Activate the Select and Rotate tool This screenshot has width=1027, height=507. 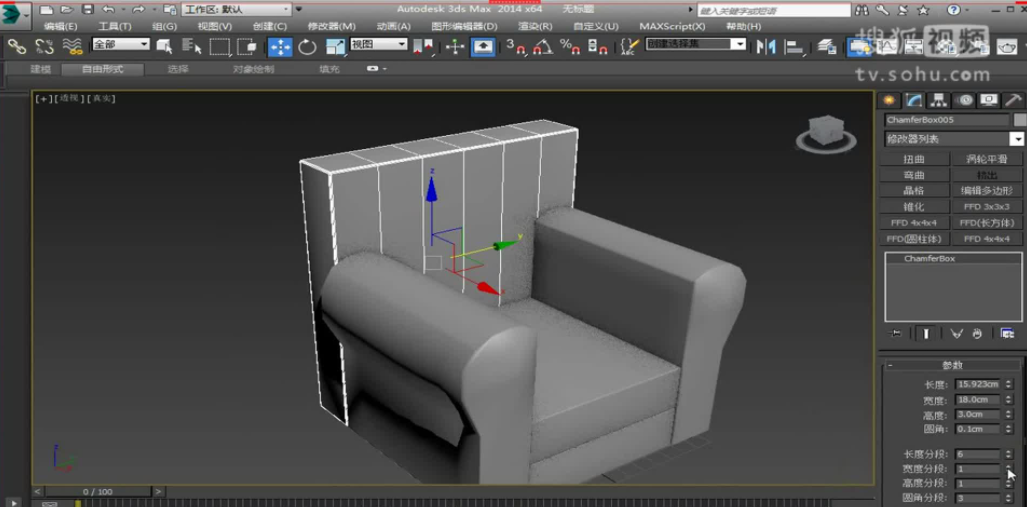[307, 47]
